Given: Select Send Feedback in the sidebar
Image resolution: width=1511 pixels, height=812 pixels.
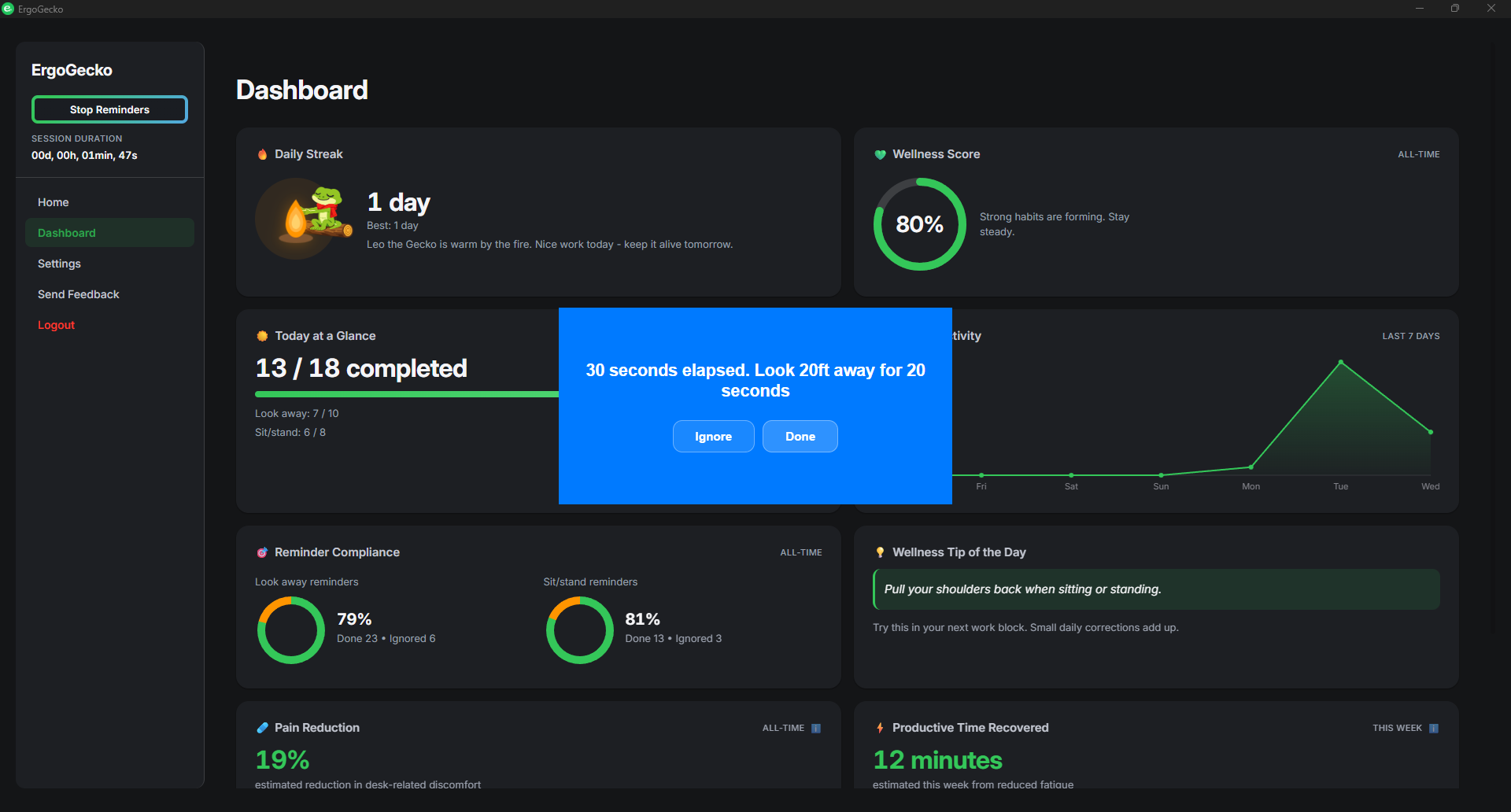Looking at the screenshot, I should click(x=78, y=294).
